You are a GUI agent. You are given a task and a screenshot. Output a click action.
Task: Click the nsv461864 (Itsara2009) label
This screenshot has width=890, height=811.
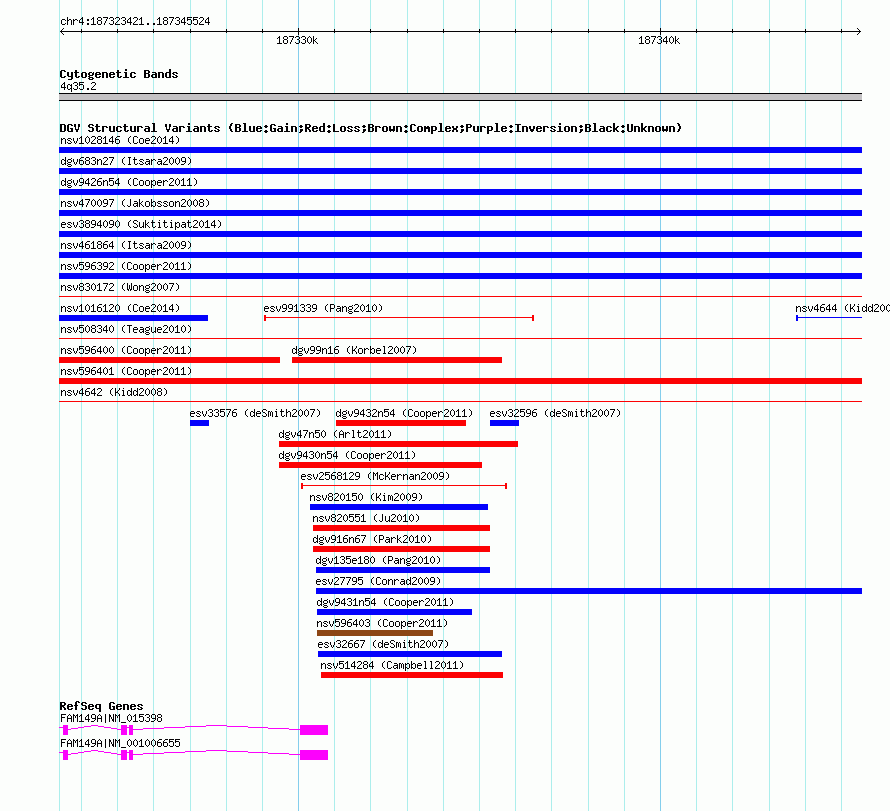[126, 245]
